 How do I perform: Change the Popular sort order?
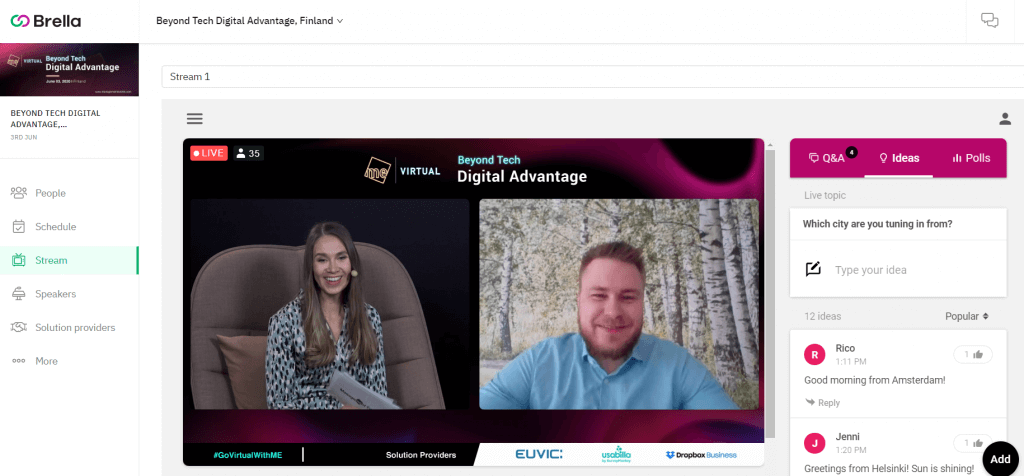click(967, 316)
